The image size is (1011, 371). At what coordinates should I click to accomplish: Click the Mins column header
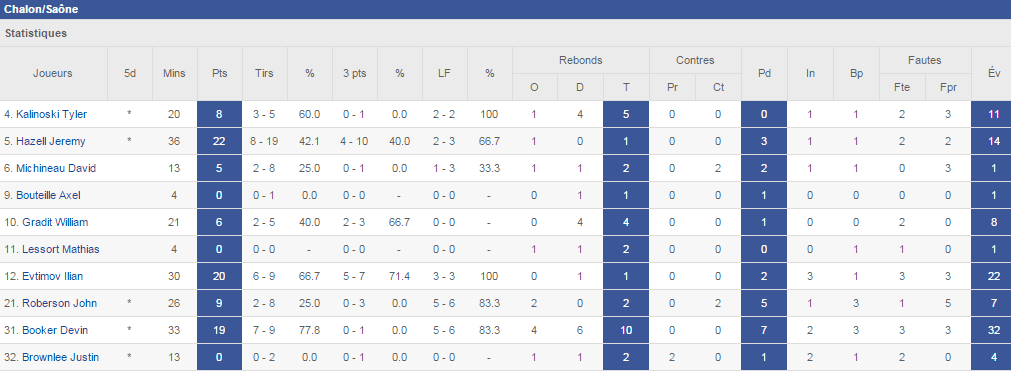174,74
